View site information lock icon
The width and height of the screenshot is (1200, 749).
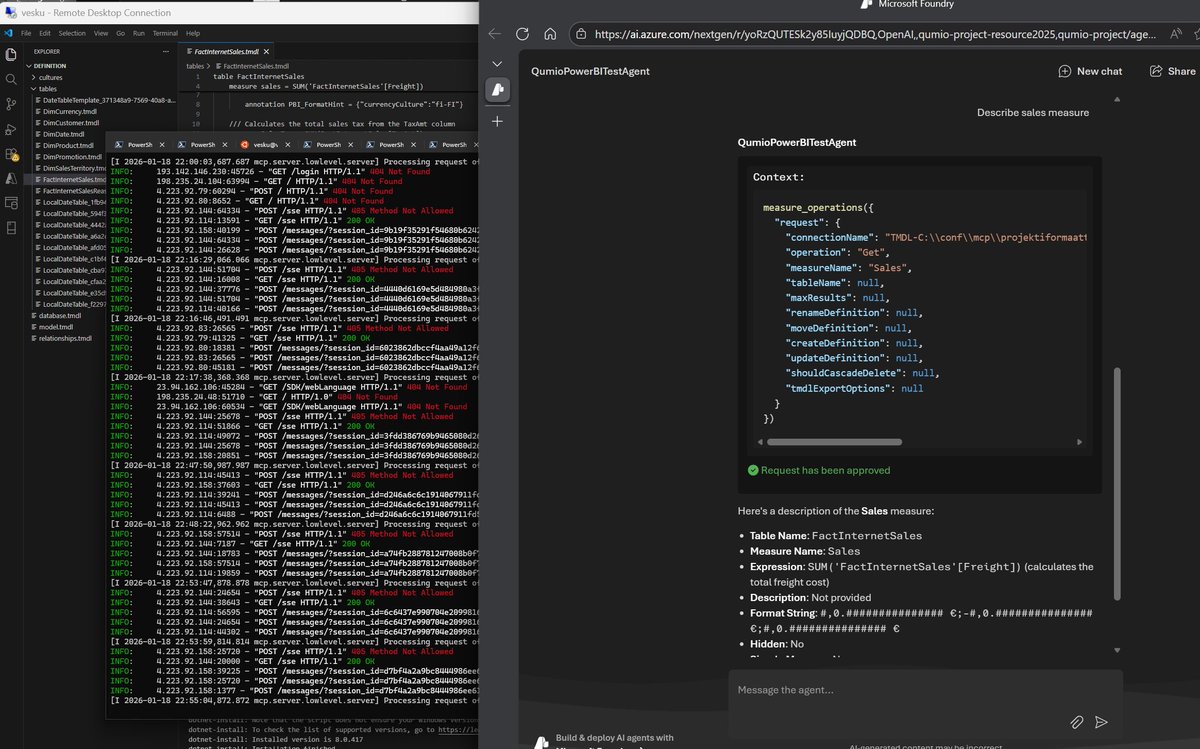[583, 33]
